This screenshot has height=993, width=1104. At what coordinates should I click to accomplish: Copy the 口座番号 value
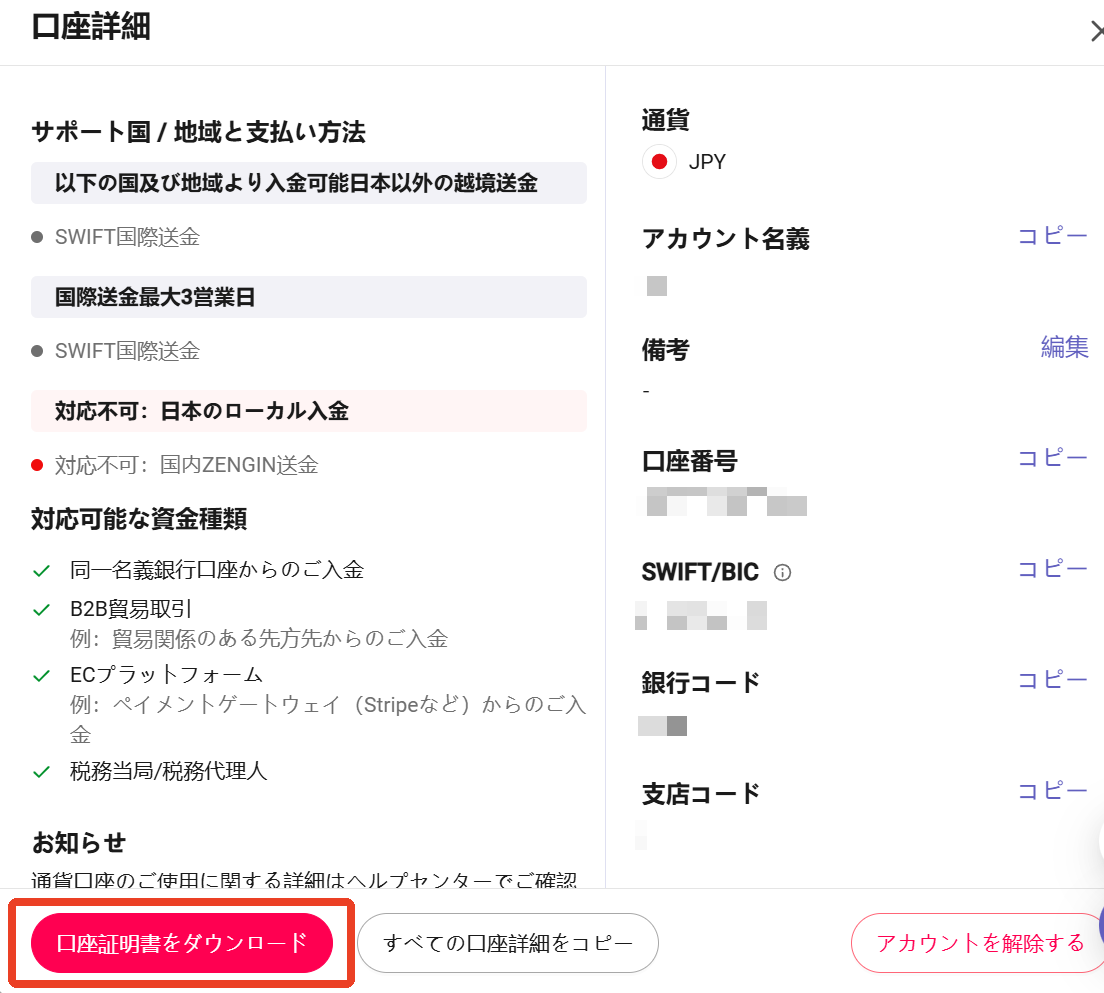pyautogui.click(x=1053, y=458)
